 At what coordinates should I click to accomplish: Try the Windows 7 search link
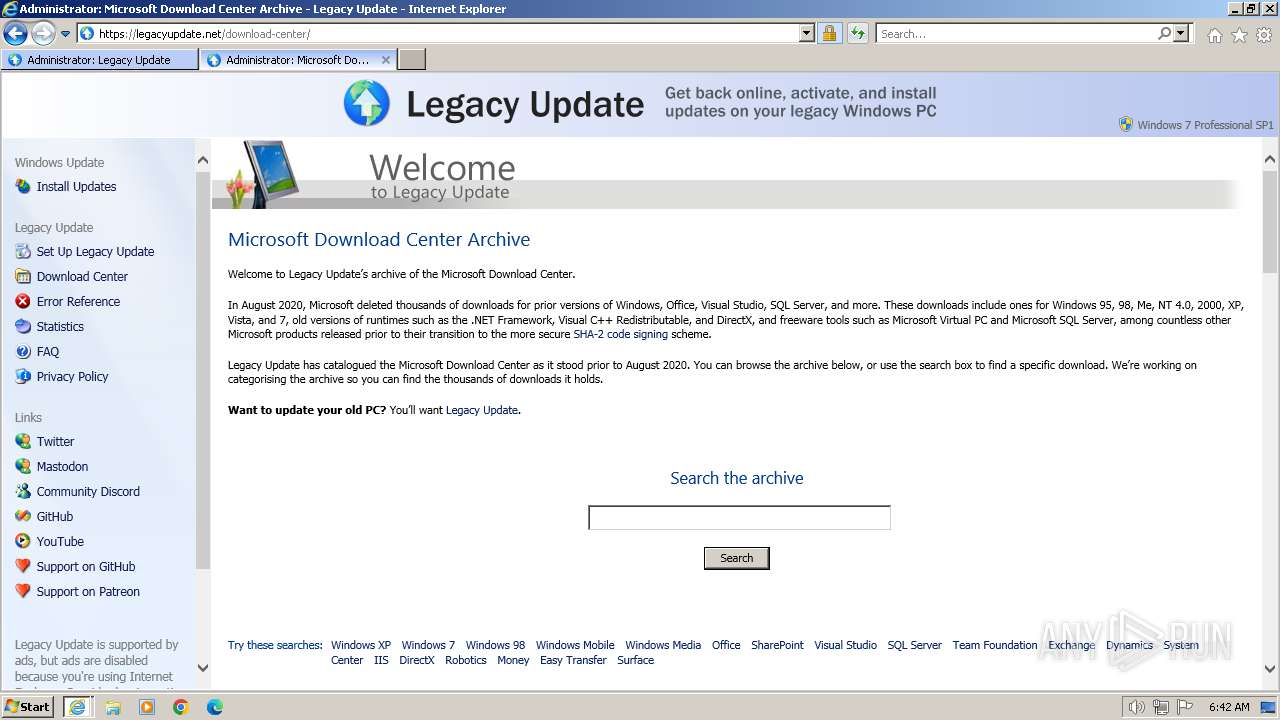(x=428, y=645)
